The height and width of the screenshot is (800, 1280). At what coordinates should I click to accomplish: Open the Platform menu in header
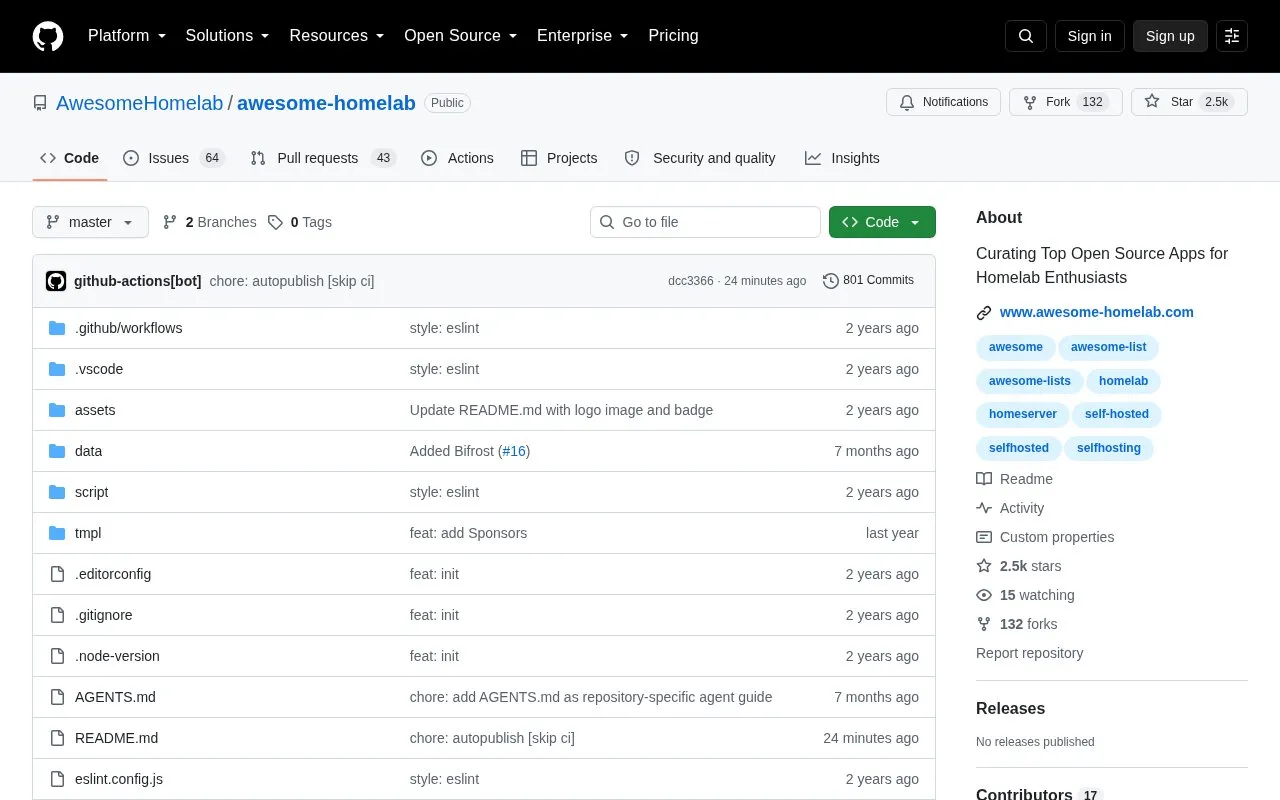point(127,36)
